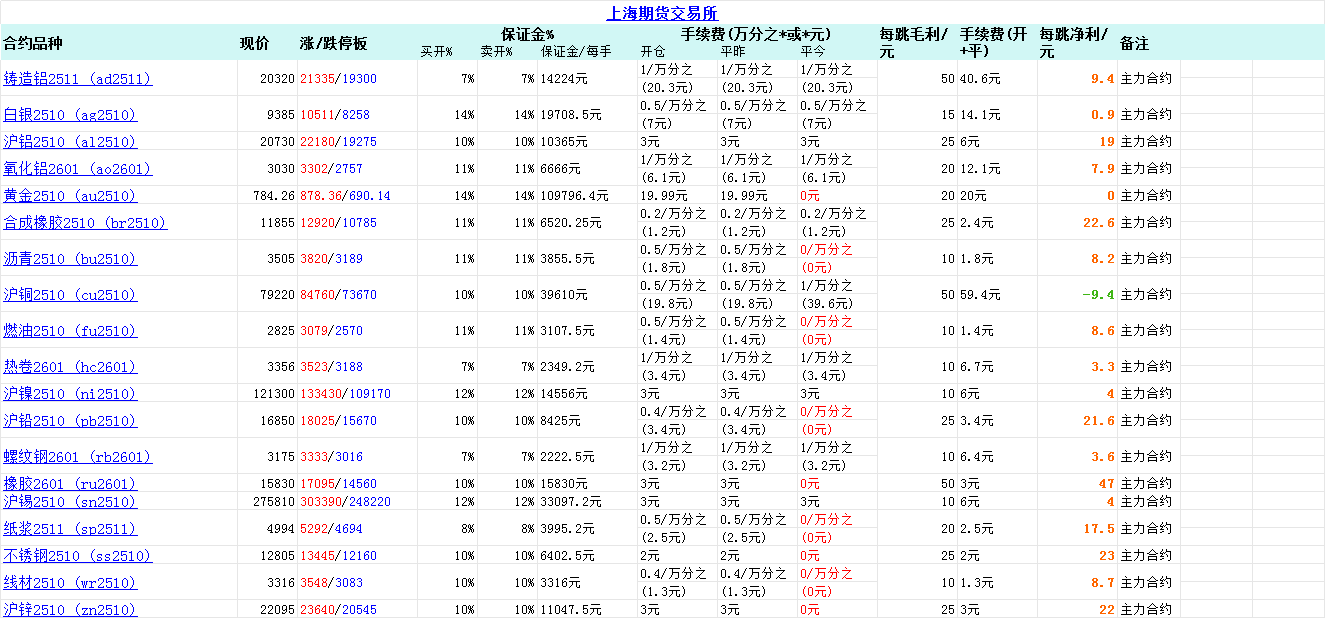Open 螺纹钢2601 (rb2601) contract link
This screenshot has height=618, width=1325.
(78, 457)
